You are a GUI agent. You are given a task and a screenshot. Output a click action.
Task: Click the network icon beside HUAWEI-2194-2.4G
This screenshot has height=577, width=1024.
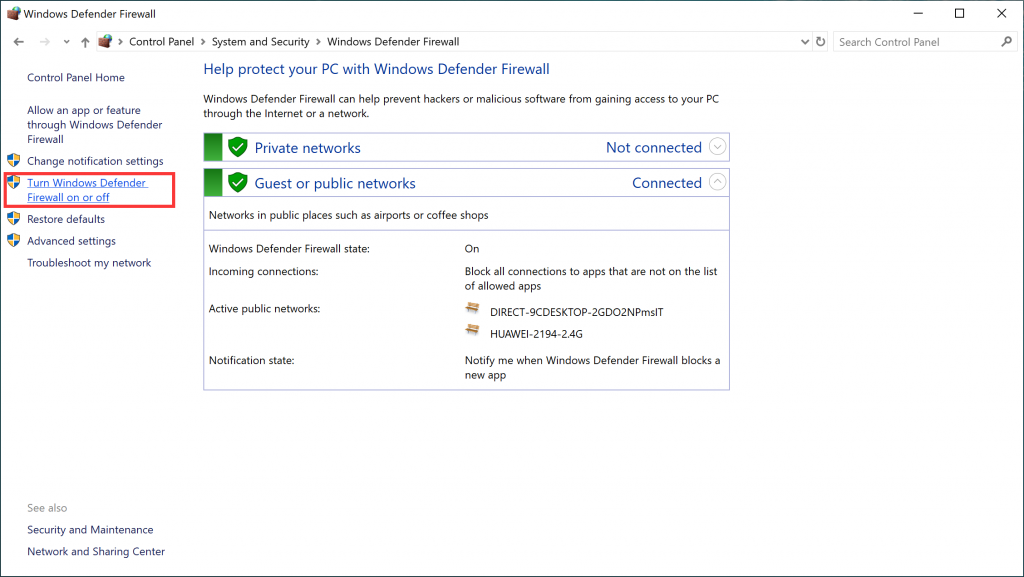coord(472,330)
